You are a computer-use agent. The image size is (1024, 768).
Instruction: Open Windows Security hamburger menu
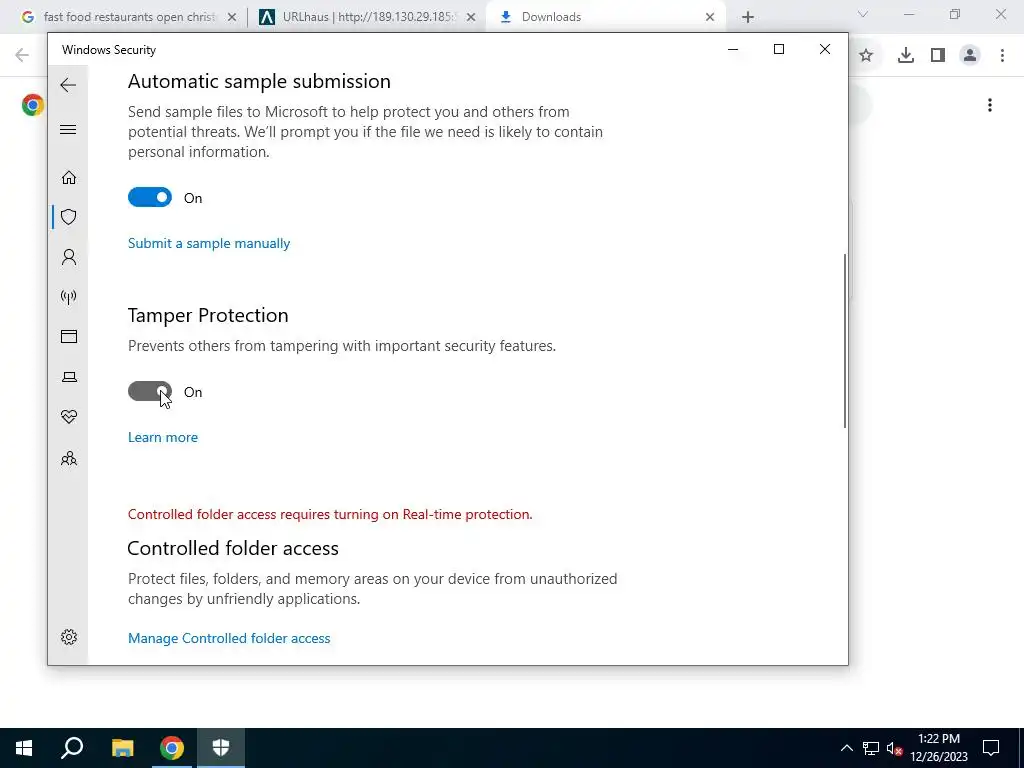68,129
